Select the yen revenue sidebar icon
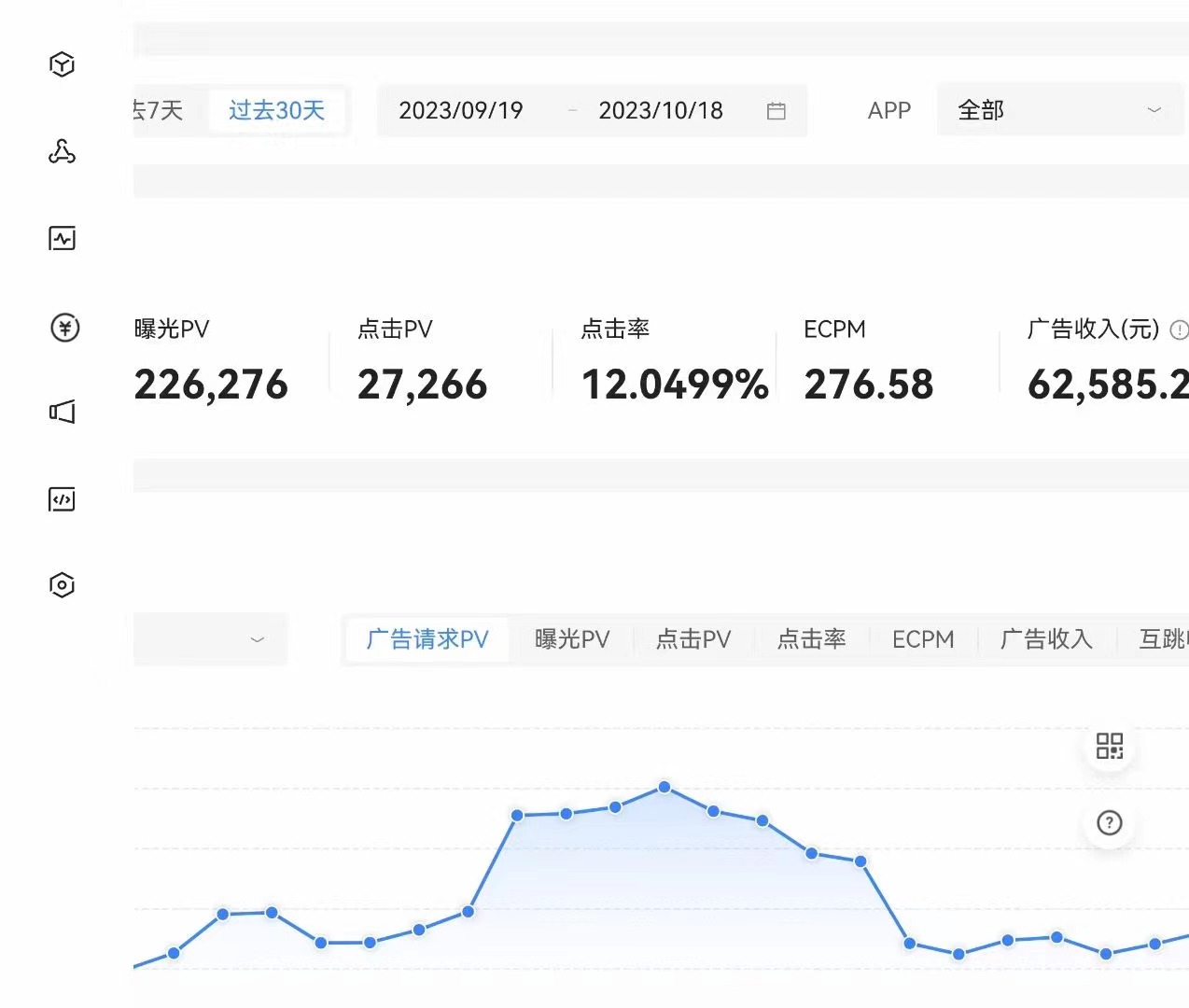 (64, 328)
